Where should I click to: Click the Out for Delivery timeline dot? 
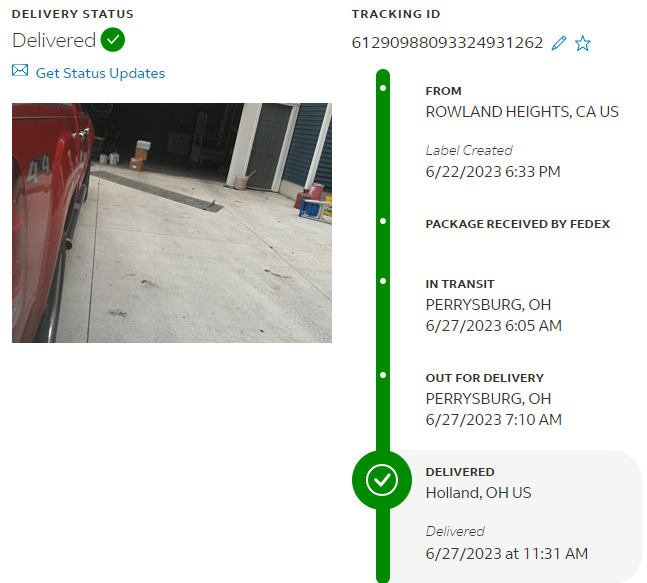pos(383,375)
